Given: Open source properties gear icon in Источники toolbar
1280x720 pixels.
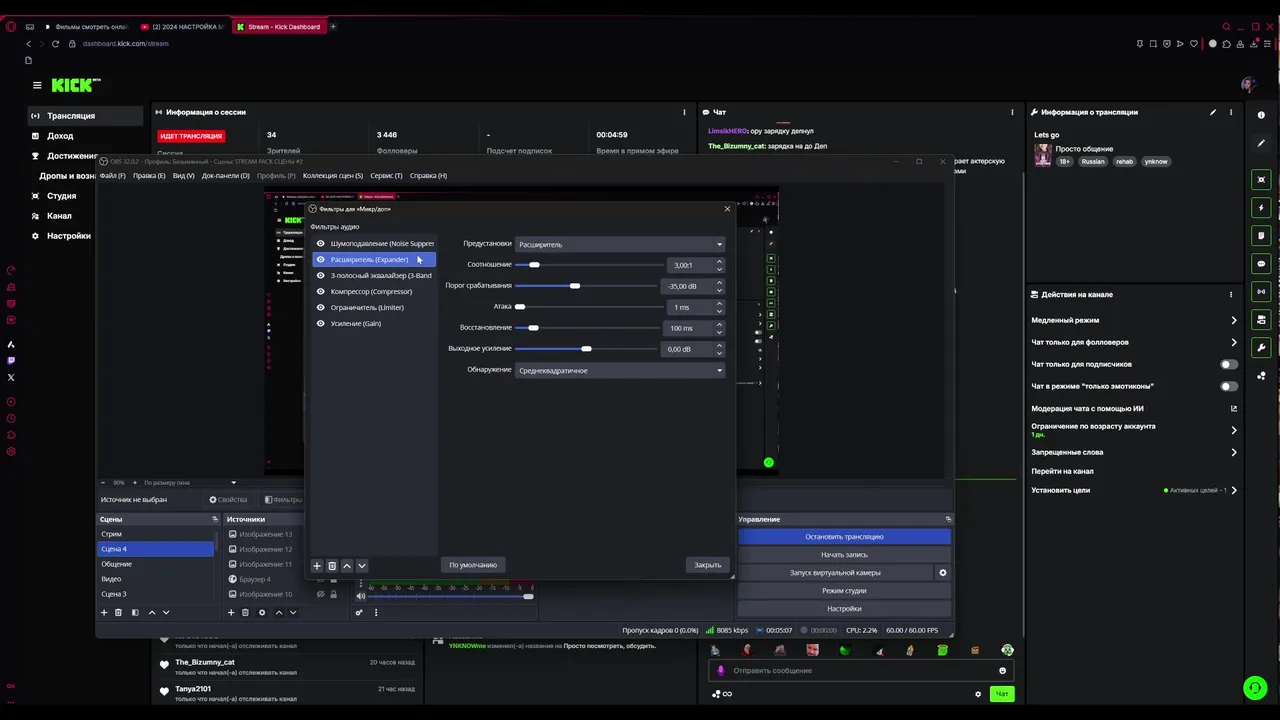Looking at the screenshot, I should tap(262, 612).
